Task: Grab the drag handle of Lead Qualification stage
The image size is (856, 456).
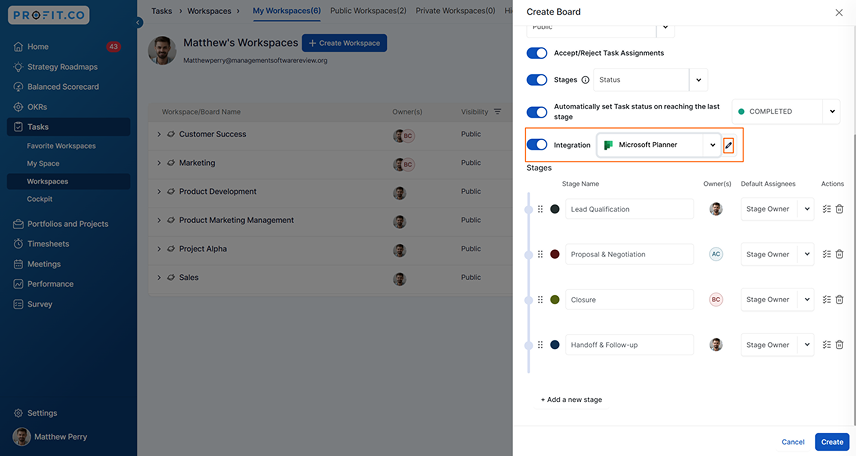Action: coord(540,209)
